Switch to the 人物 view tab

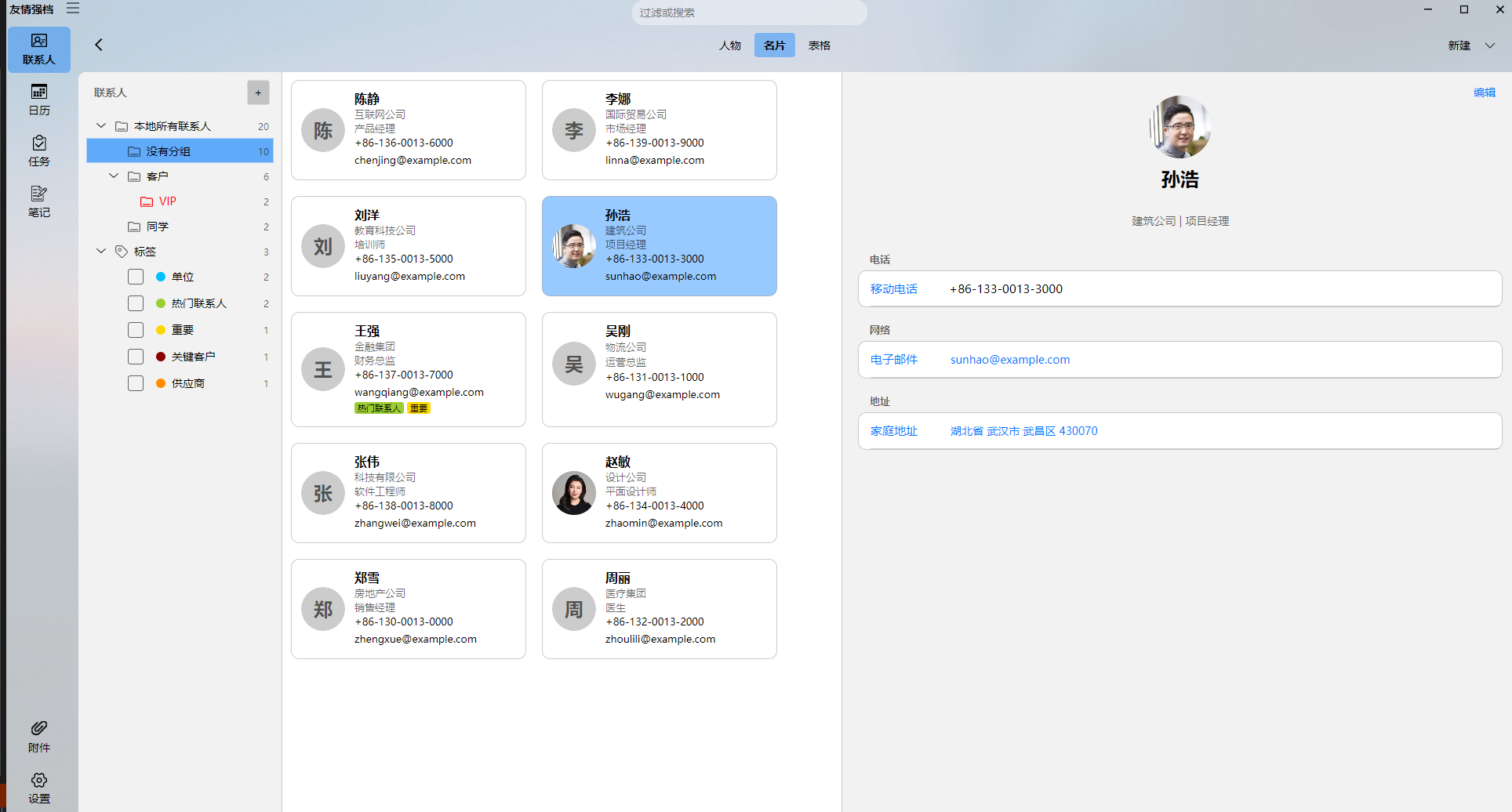point(729,45)
